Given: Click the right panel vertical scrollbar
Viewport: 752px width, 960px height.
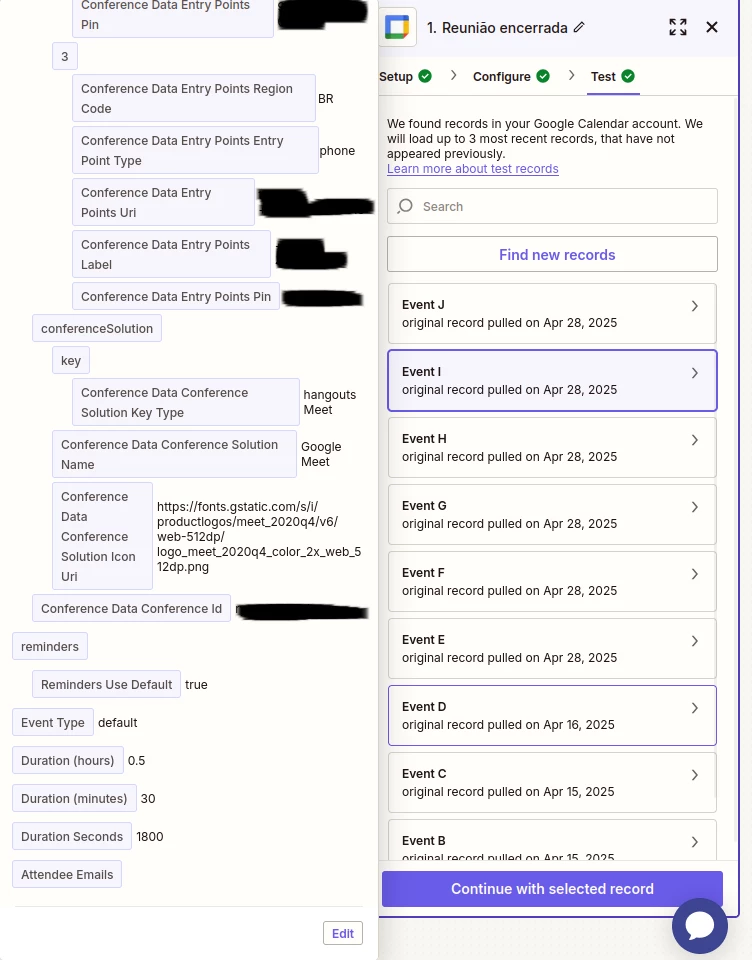Looking at the screenshot, I should coord(735,469).
